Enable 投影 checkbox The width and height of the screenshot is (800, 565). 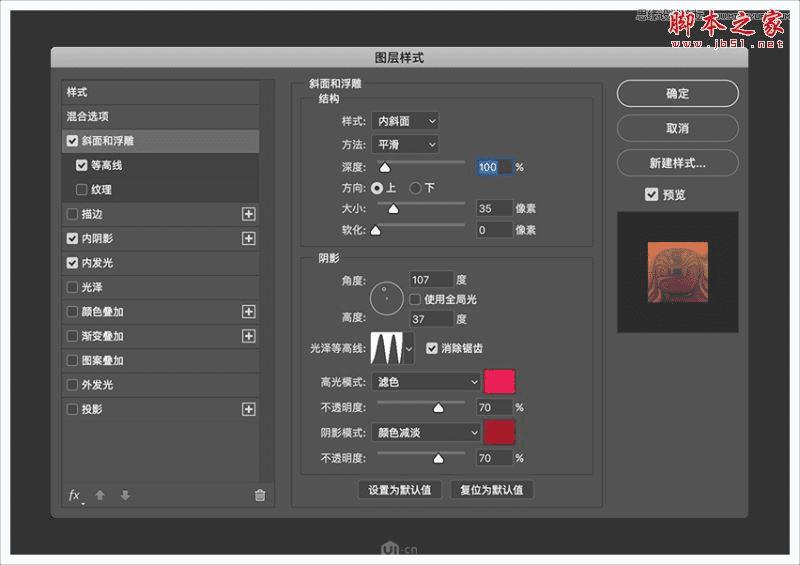pos(72,409)
